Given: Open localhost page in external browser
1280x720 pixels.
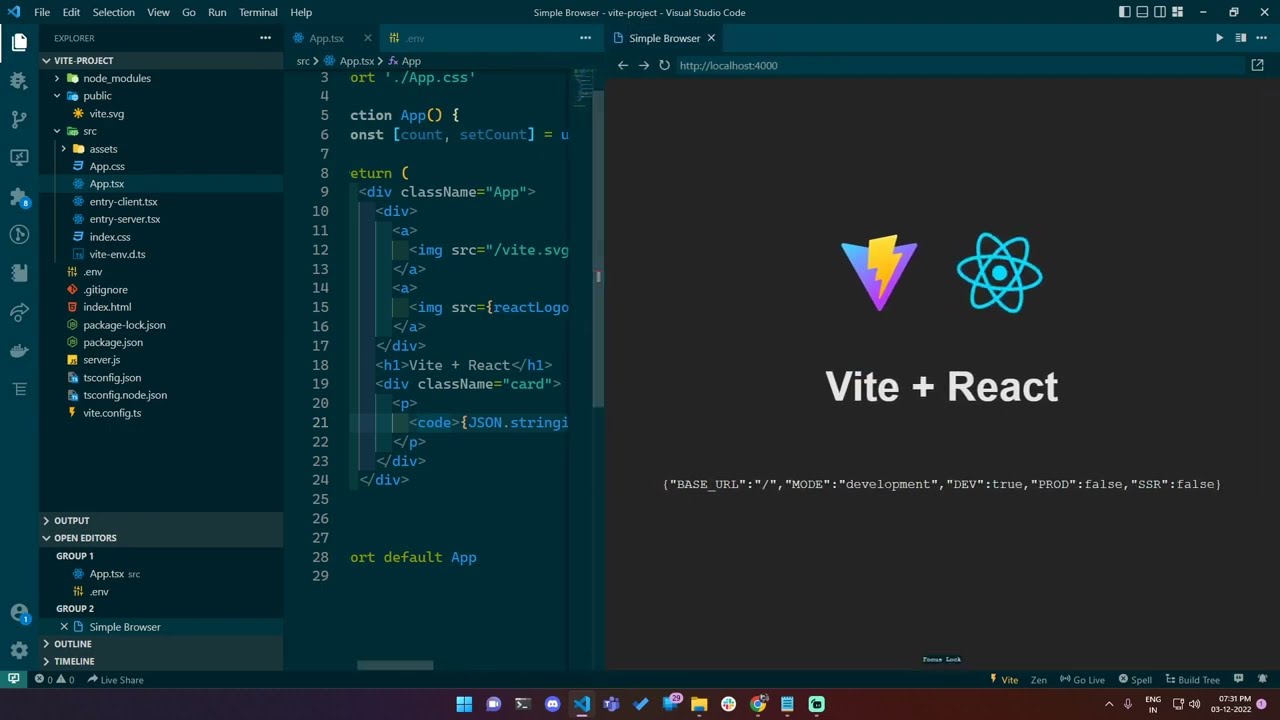Looking at the screenshot, I should [x=1257, y=65].
